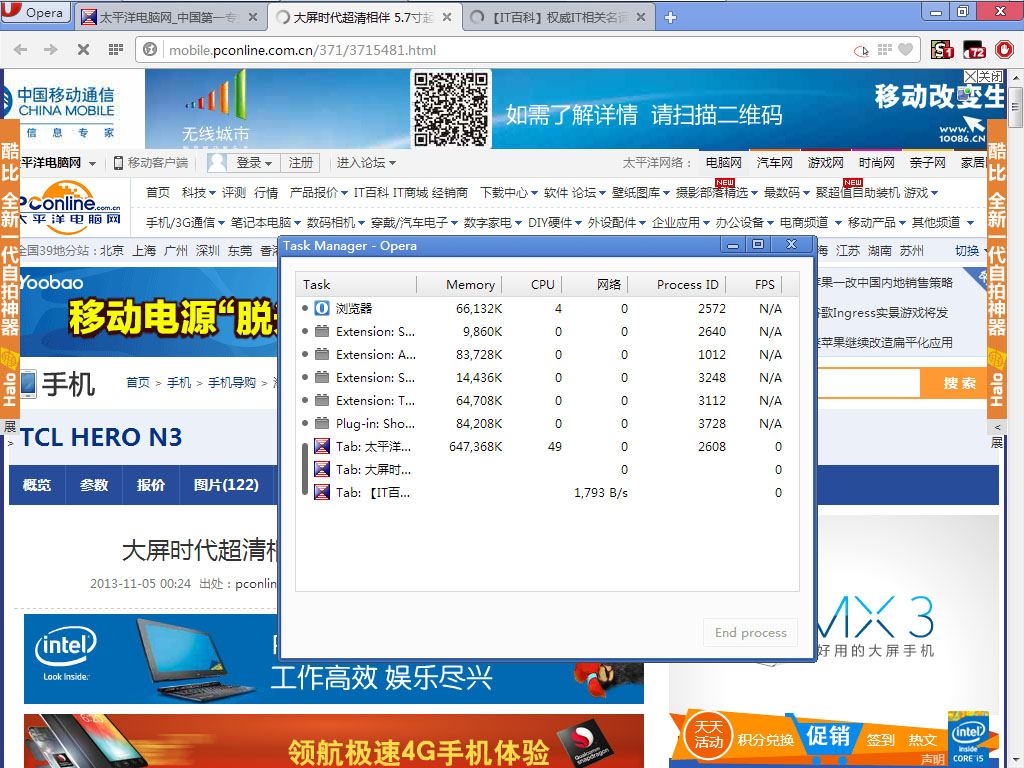Open the Speed Dial grid icon
Image resolution: width=1024 pixels, height=768 pixels.
[x=116, y=50]
